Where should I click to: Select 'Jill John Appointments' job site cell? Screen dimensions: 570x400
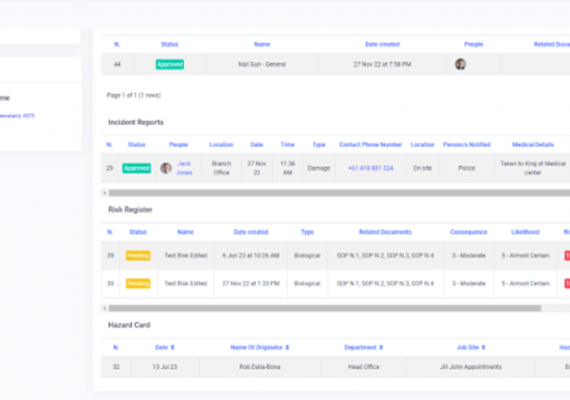pyautogui.click(x=471, y=367)
